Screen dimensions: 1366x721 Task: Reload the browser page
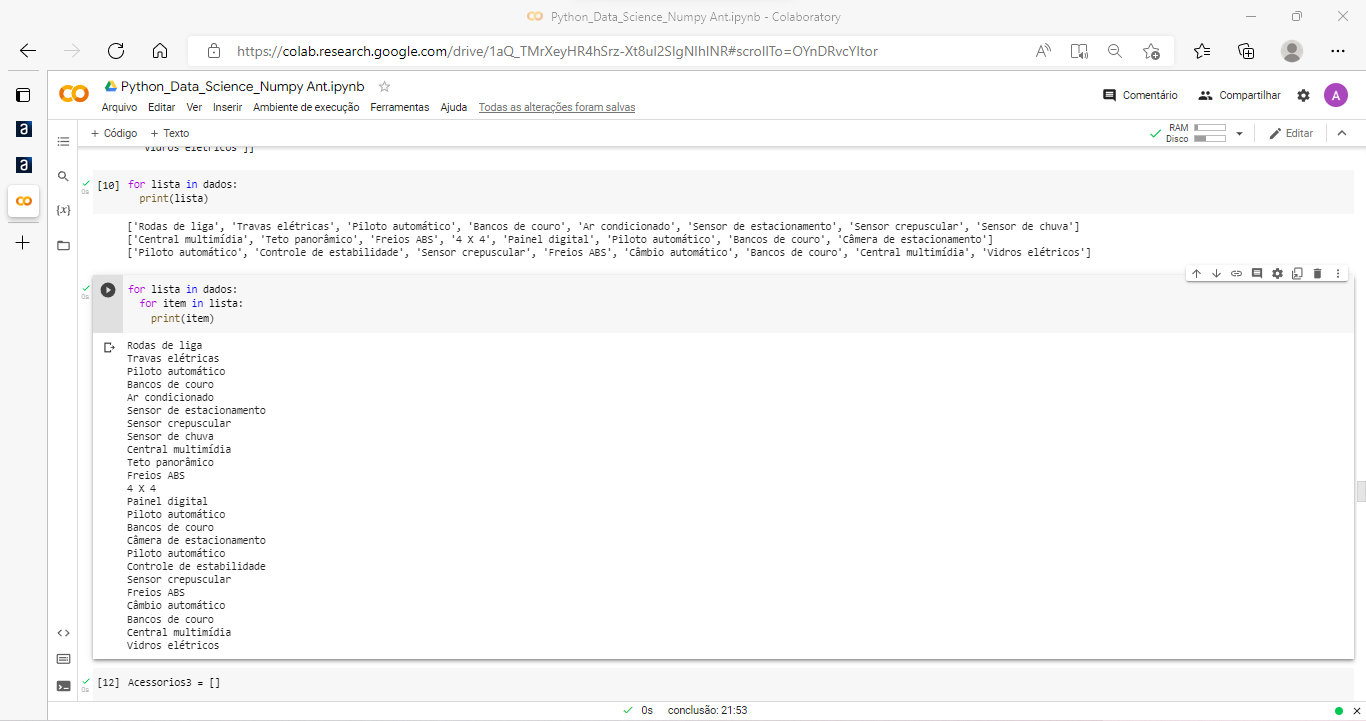click(116, 51)
